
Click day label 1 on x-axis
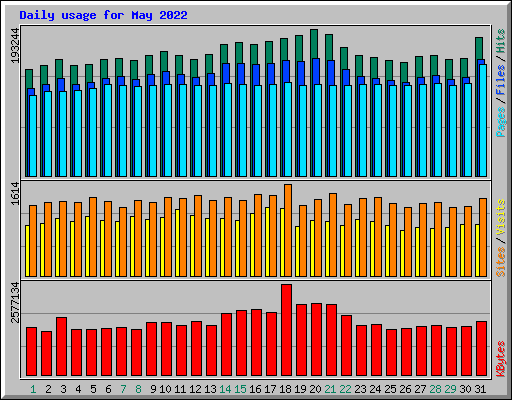point(33,389)
